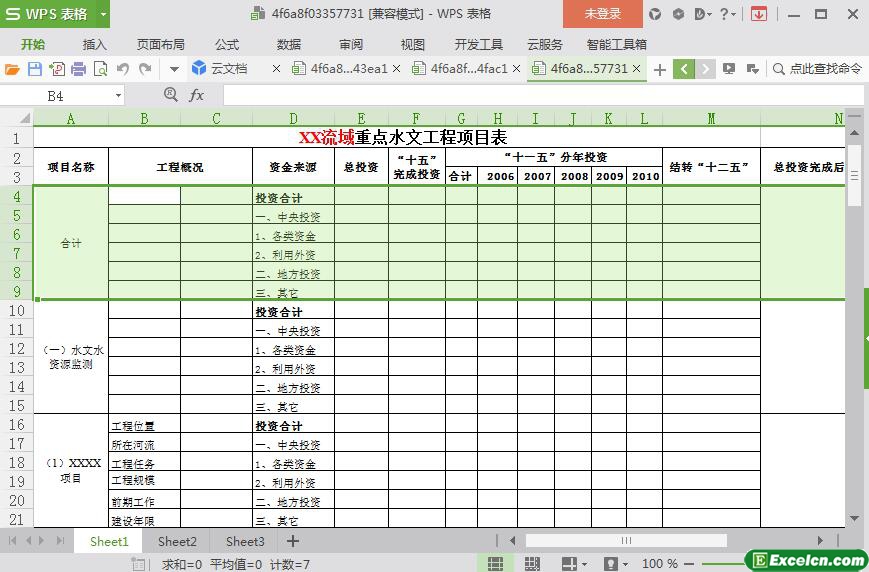
Task: Click the WPS 表格 application button
Action: [x=48, y=14]
